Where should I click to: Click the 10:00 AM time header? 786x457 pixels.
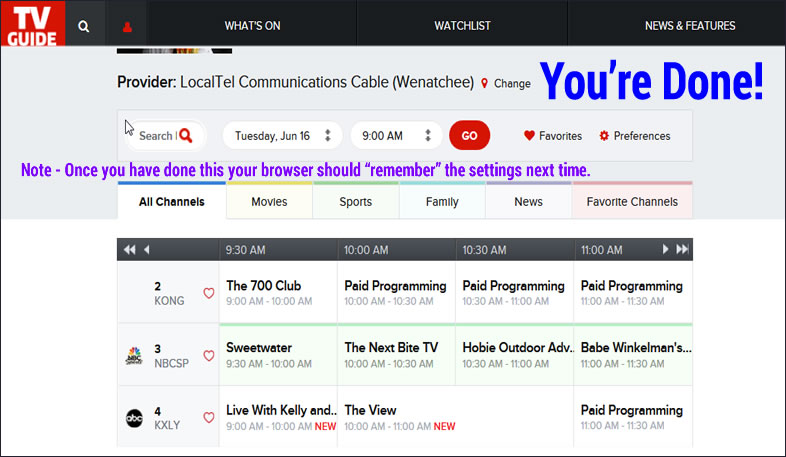365,250
